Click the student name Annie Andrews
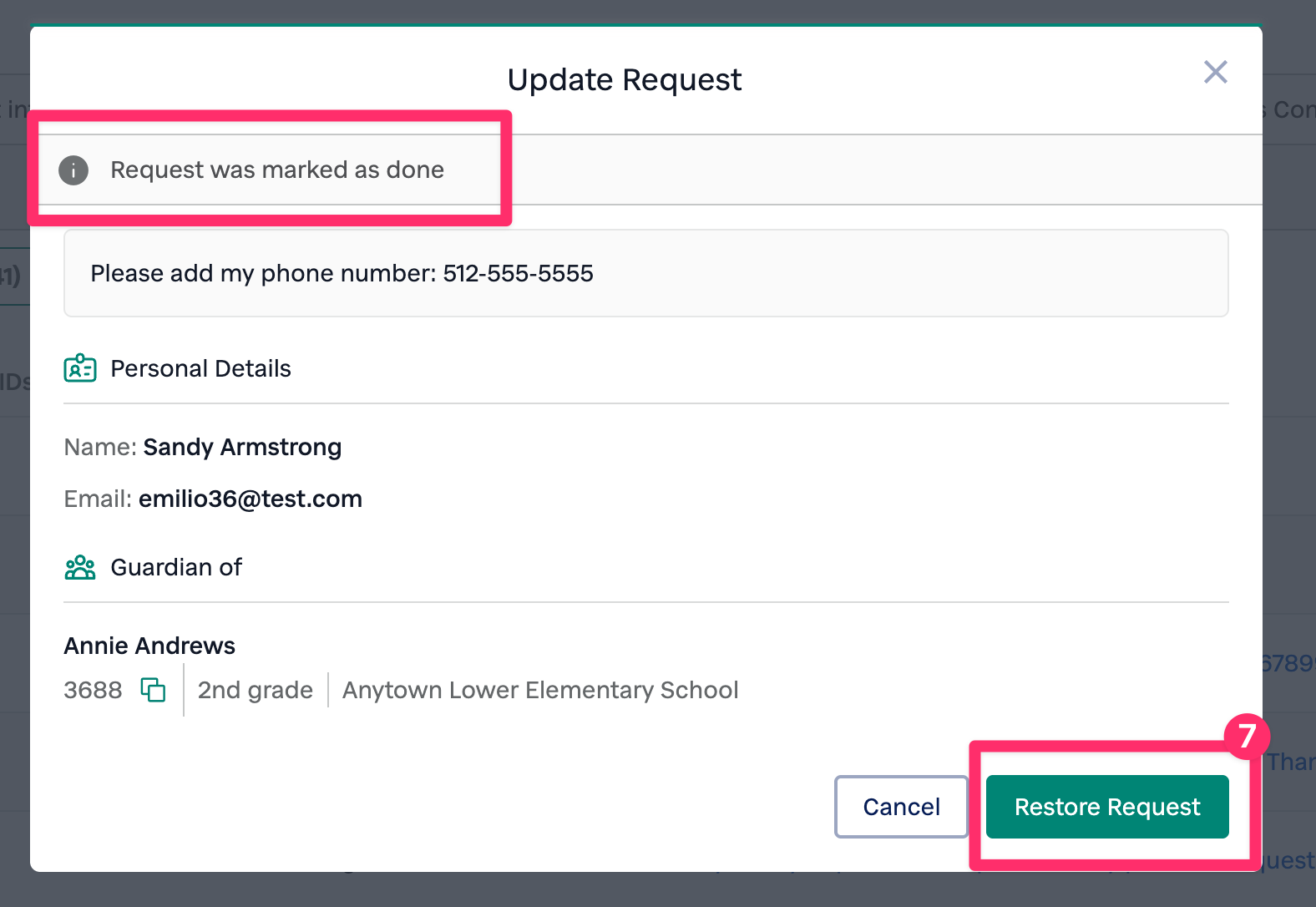Image resolution: width=1316 pixels, height=907 pixels. tap(149, 646)
